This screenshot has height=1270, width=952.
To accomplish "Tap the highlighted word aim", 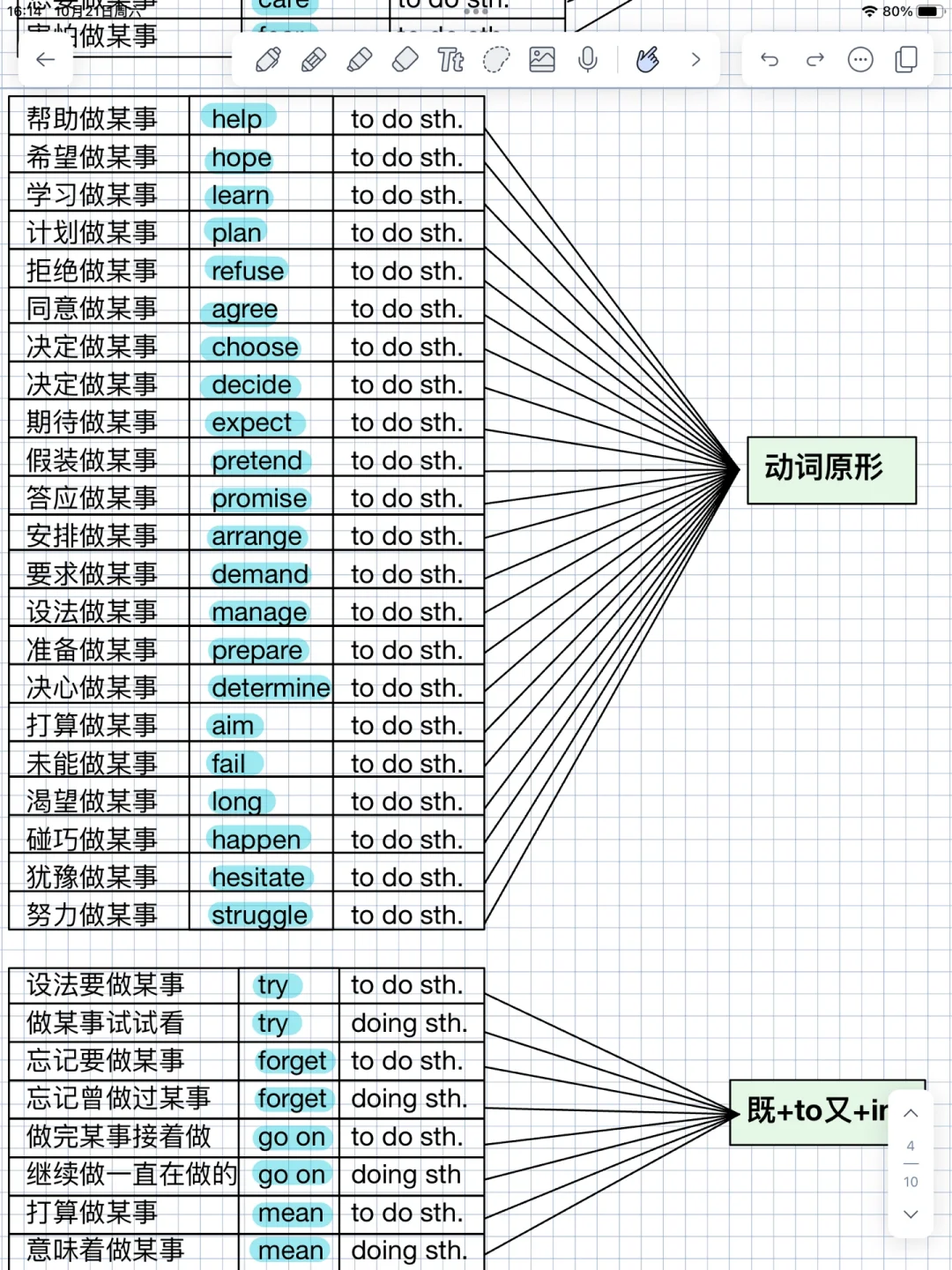I will tap(233, 726).
